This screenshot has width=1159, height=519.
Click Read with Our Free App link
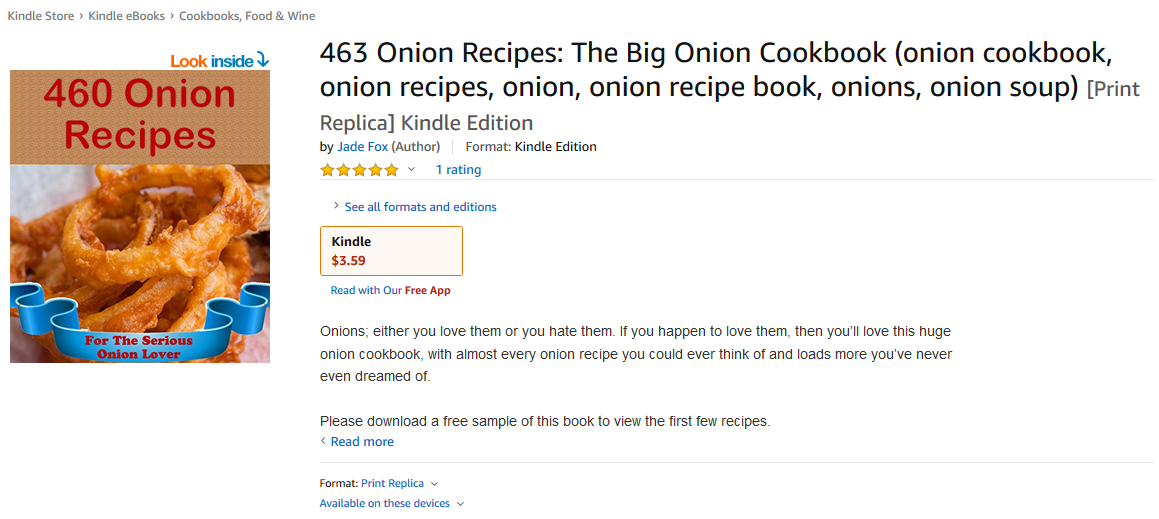[390, 291]
